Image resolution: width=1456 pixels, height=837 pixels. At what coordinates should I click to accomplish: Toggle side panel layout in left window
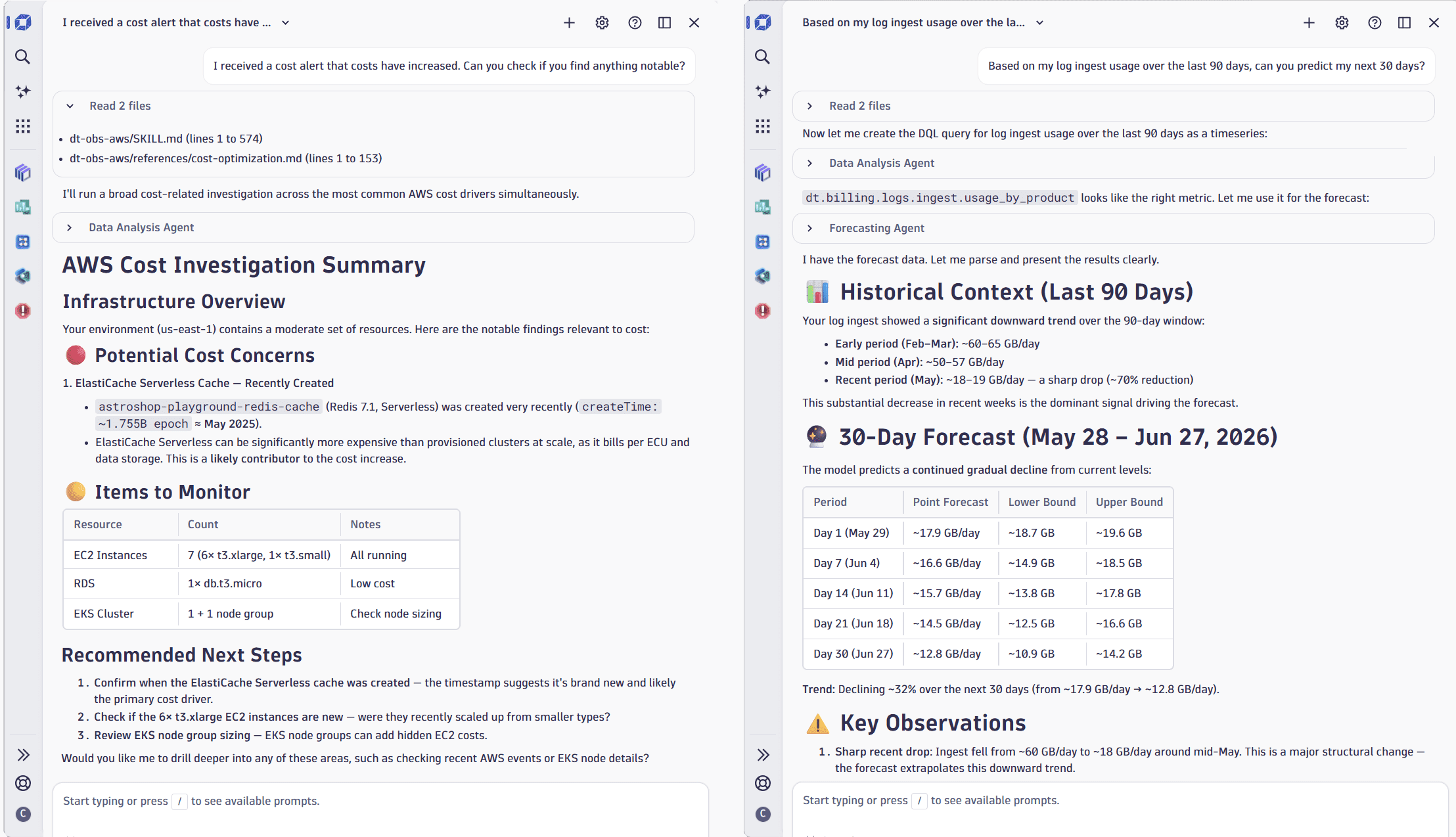click(x=664, y=22)
